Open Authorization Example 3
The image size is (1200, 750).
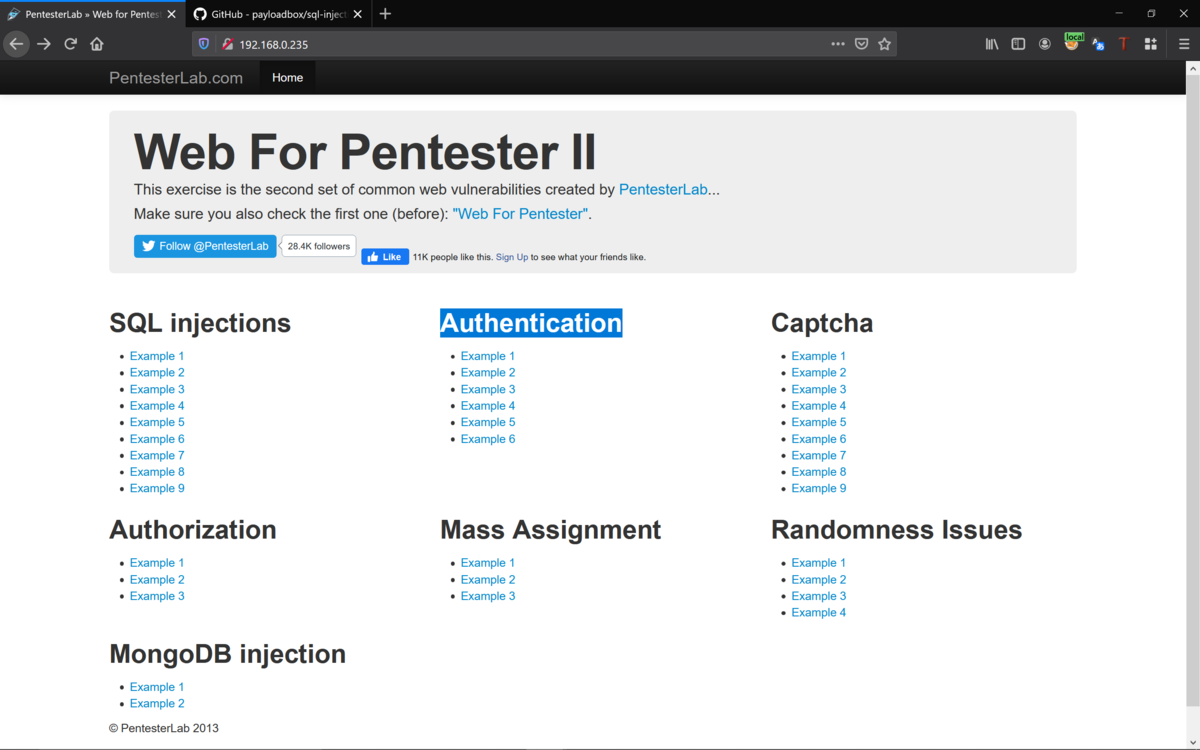(x=157, y=596)
